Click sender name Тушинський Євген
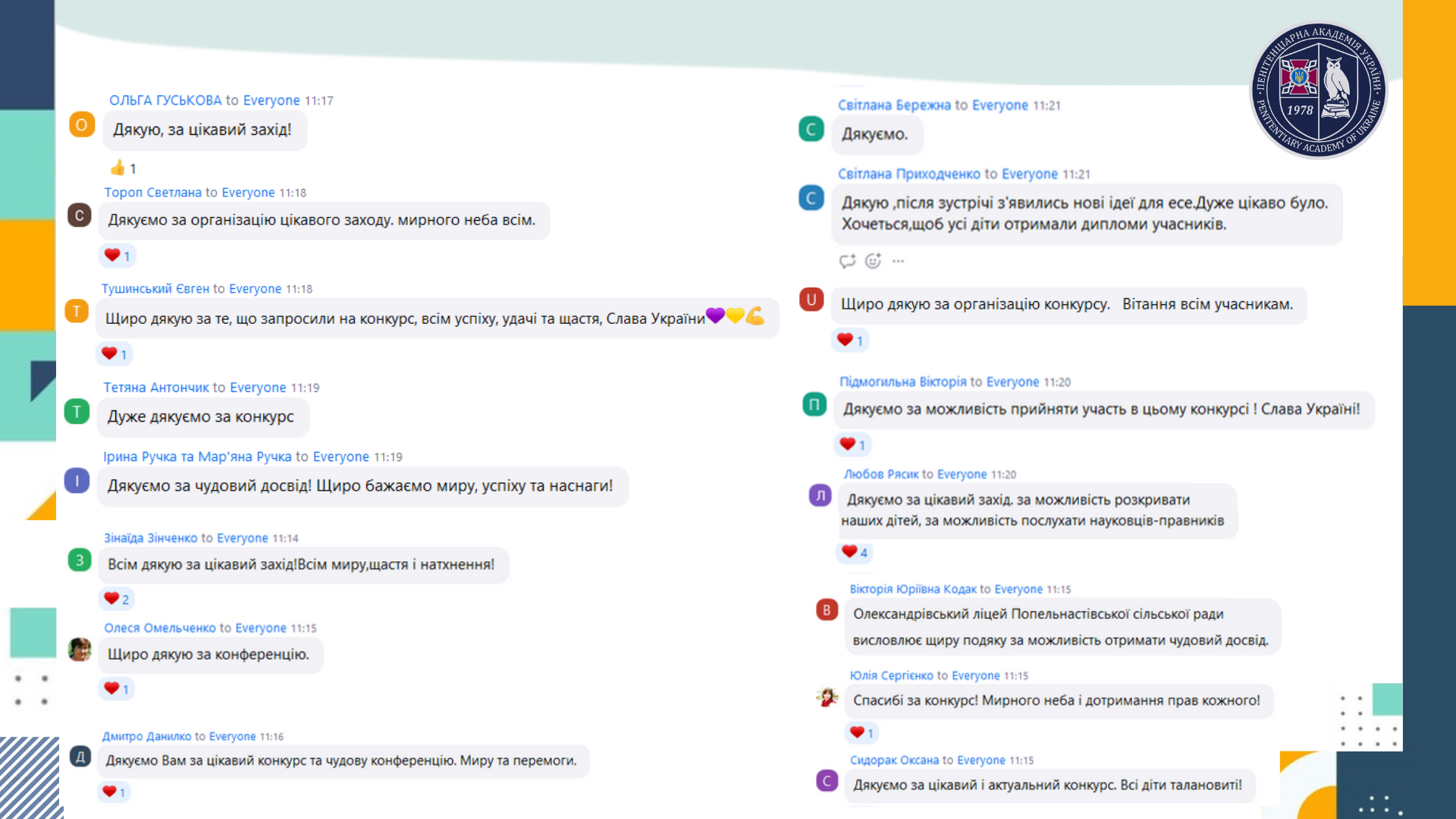The height and width of the screenshot is (819, 1456). point(155,289)
